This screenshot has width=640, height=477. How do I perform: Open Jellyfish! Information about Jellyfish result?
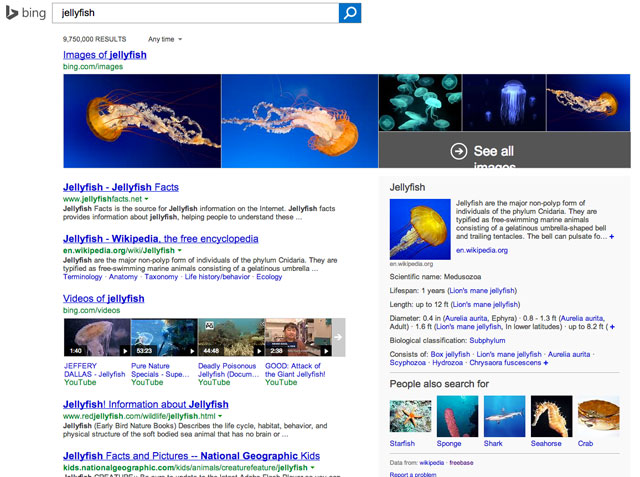point(146,404)
